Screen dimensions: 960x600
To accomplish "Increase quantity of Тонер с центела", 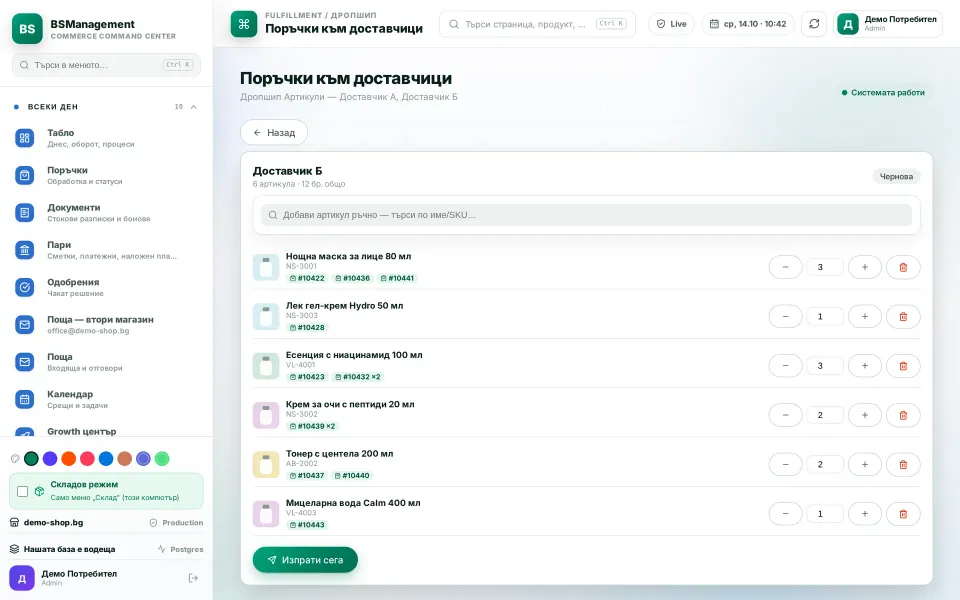I will pos(864,464).
